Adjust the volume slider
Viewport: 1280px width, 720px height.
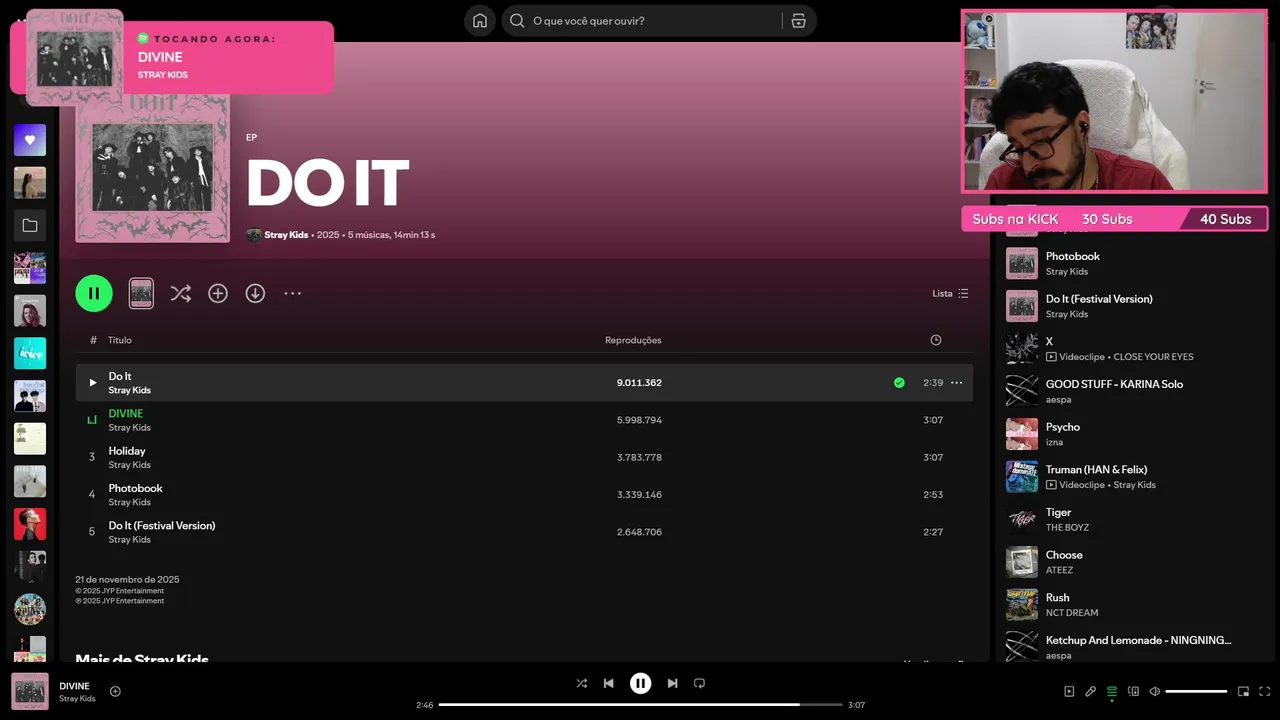[1196, 691]
